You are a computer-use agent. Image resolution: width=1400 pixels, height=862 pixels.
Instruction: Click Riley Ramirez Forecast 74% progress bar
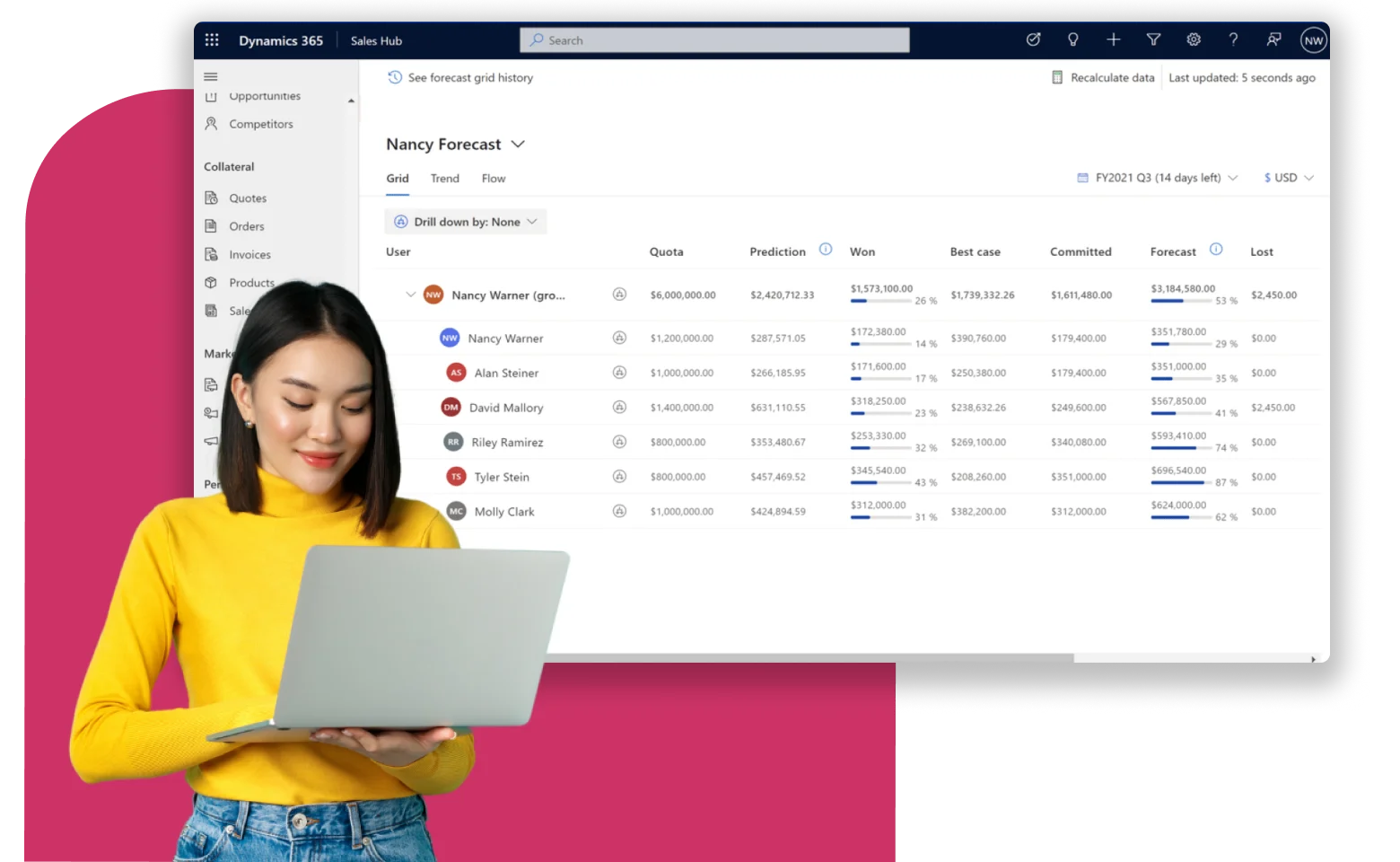1181,448
